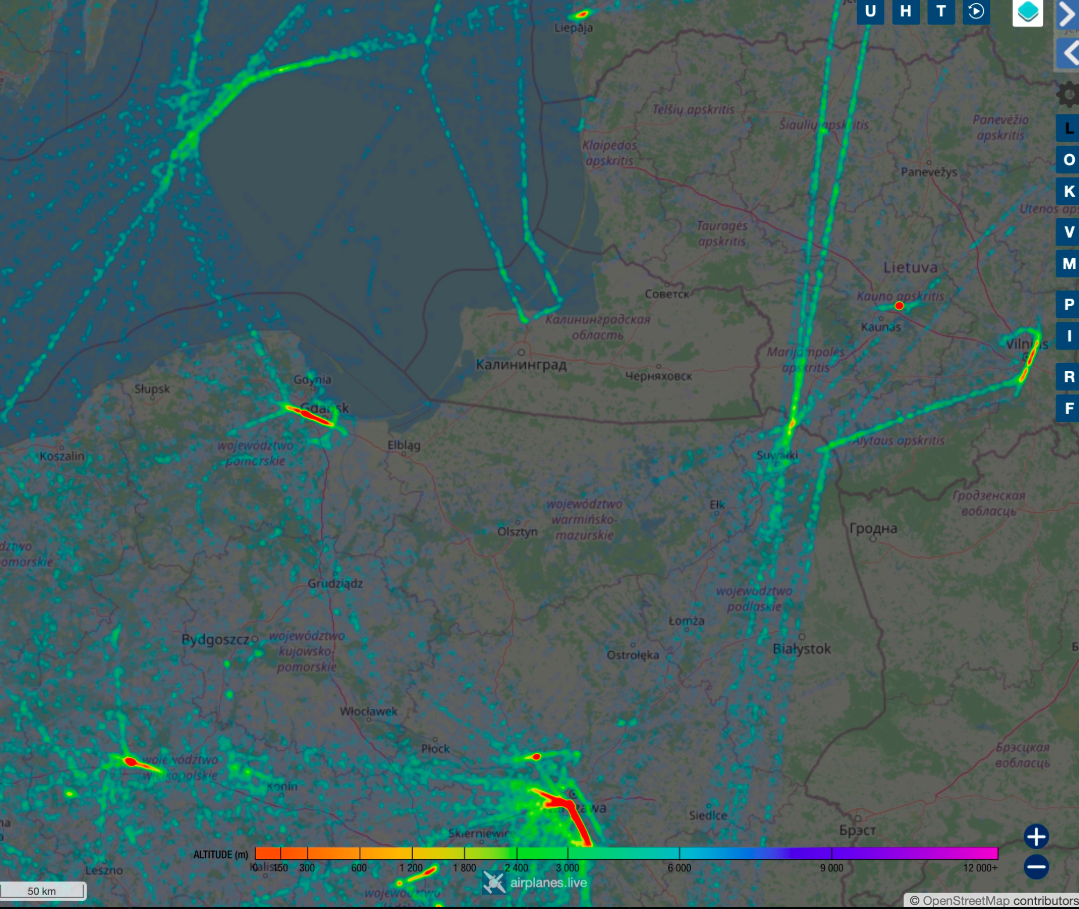The height and width of the screenshot is (909, 1079).
Task: Open the map layers switcher icon
Action: pos(1027,12)
